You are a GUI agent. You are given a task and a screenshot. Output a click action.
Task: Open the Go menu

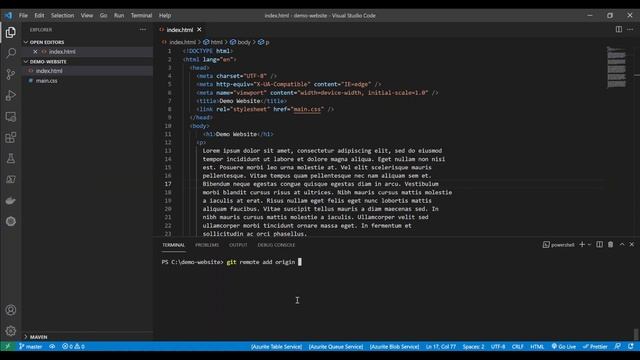(x=104, y=16)
